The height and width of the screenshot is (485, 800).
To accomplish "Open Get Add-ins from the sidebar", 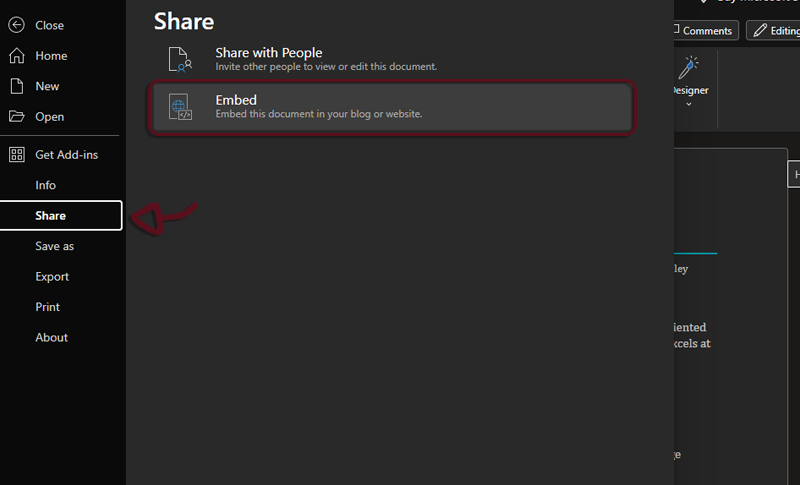I will [x=66, y=155].
